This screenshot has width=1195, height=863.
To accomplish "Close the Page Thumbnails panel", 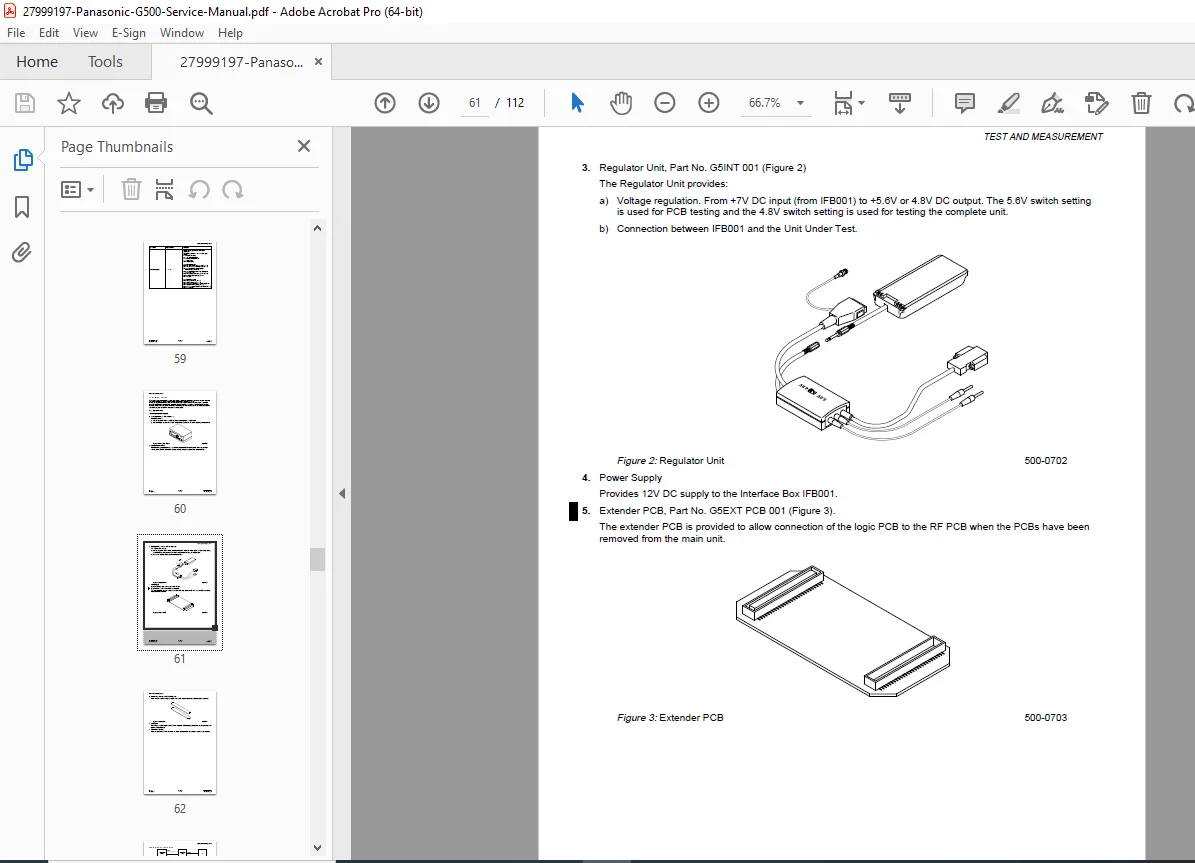I will coord(304,146).
